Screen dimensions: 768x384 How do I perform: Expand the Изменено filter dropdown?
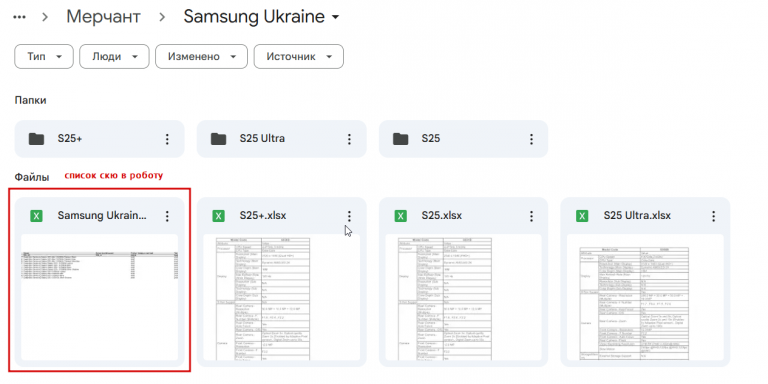click(201, 57)
